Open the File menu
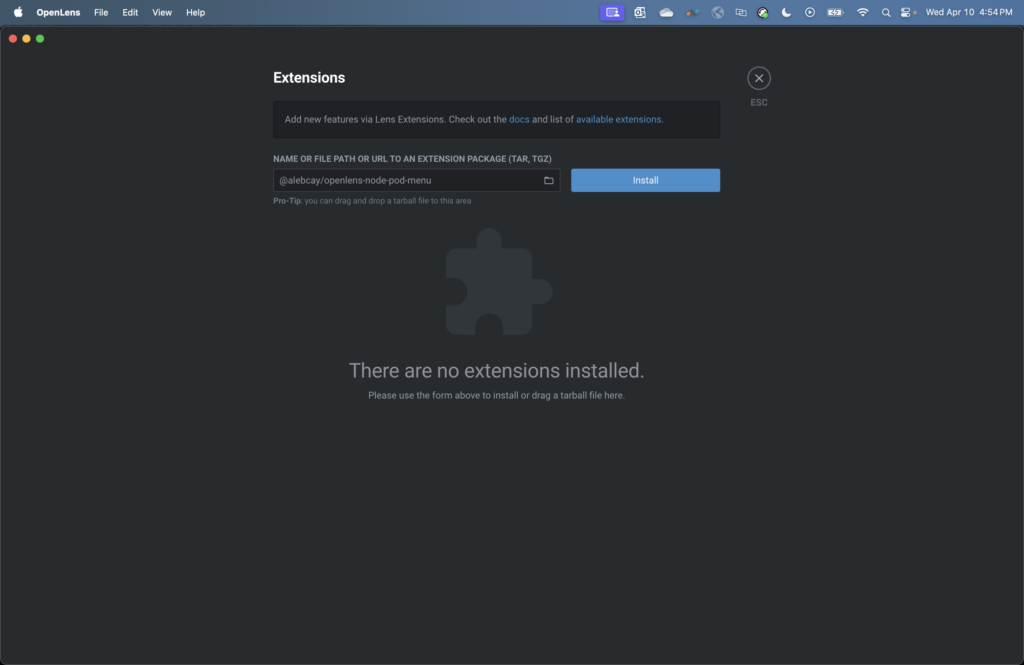This screenshot has width=1024, height=665. (101, 12)
